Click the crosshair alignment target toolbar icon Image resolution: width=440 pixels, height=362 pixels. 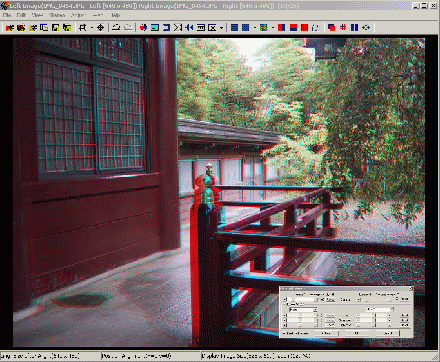(100, 28)
